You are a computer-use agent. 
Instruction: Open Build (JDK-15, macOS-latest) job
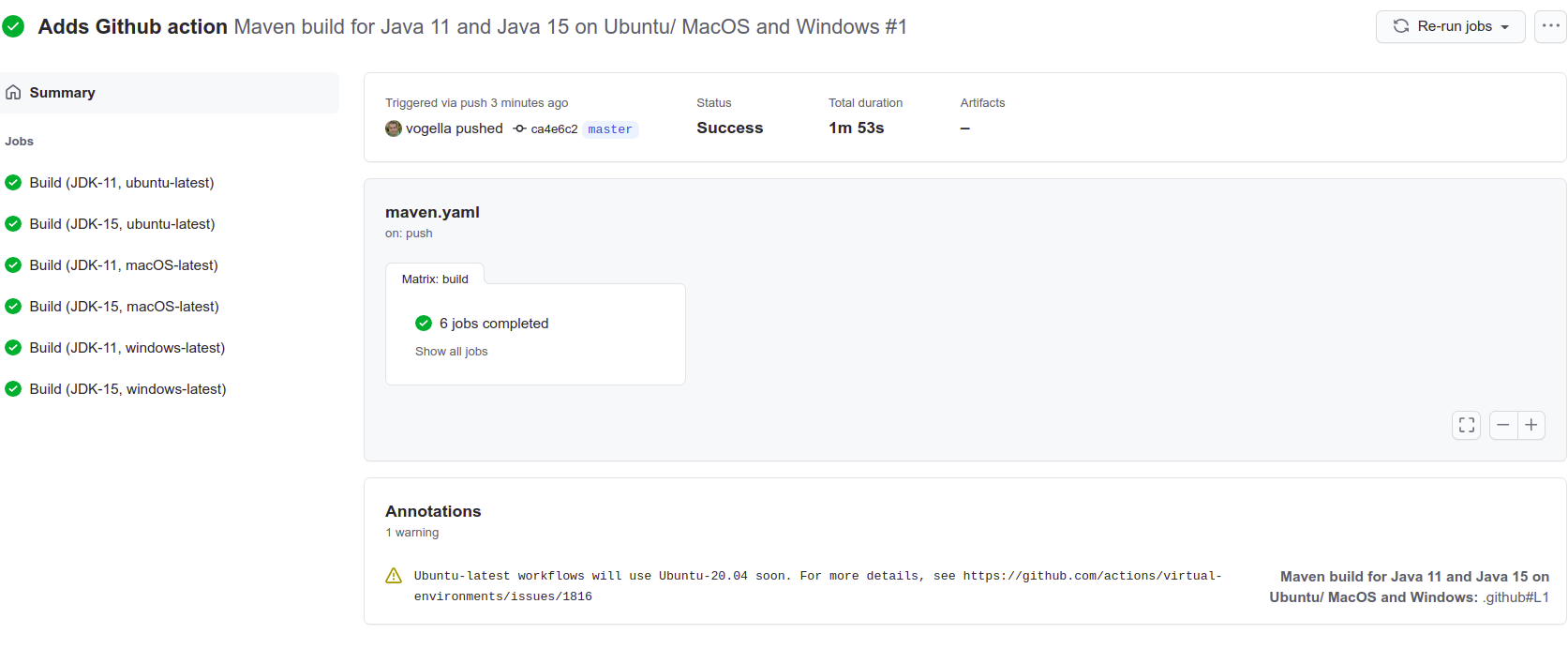(x=124, y=306)
